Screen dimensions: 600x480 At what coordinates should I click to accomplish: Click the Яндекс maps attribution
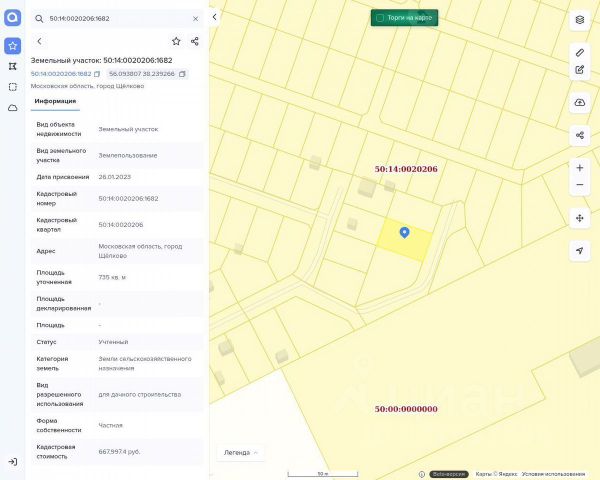point(496,474)
